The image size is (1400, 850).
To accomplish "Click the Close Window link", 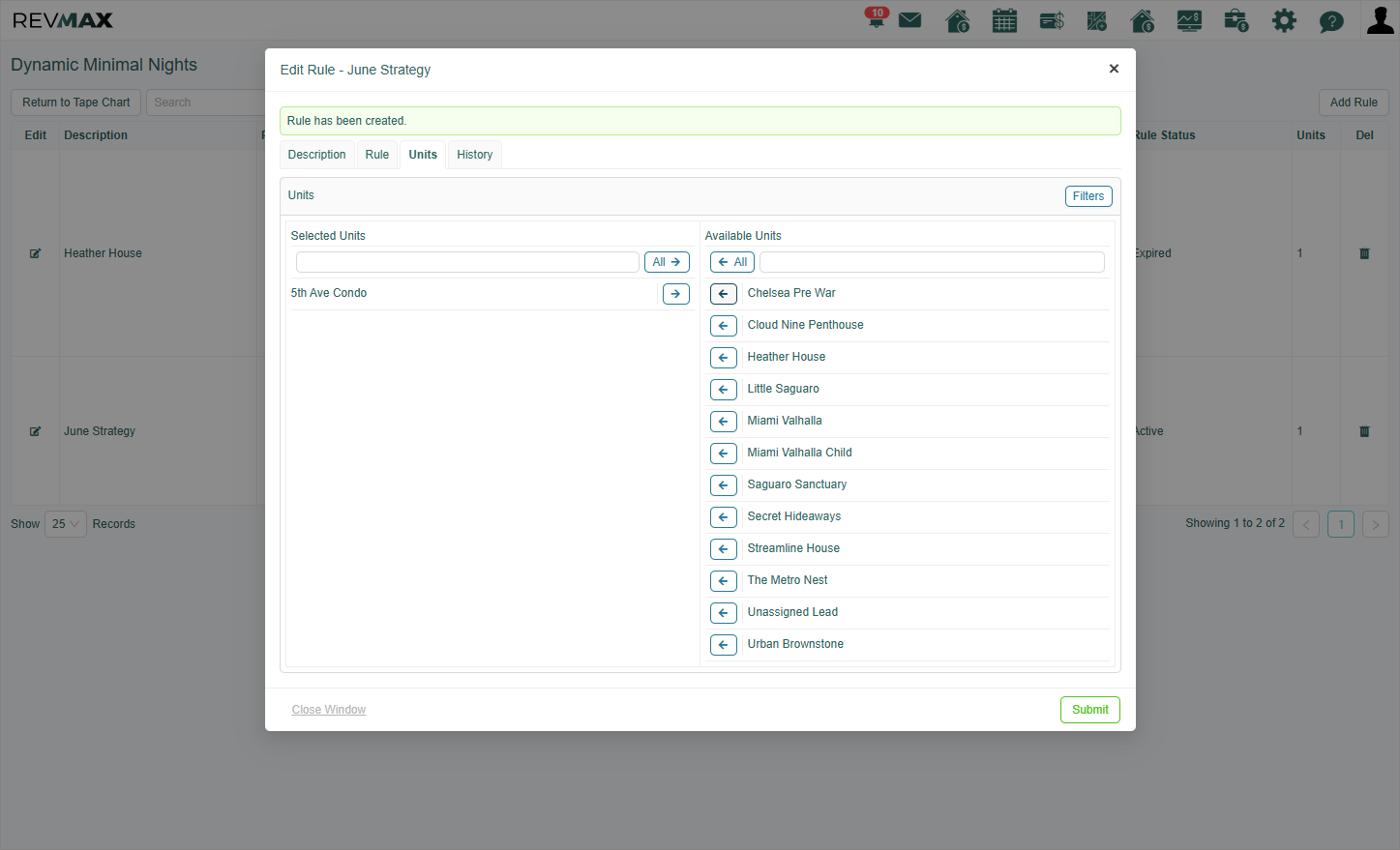I will pyautogui.click(x=329, y=710).
